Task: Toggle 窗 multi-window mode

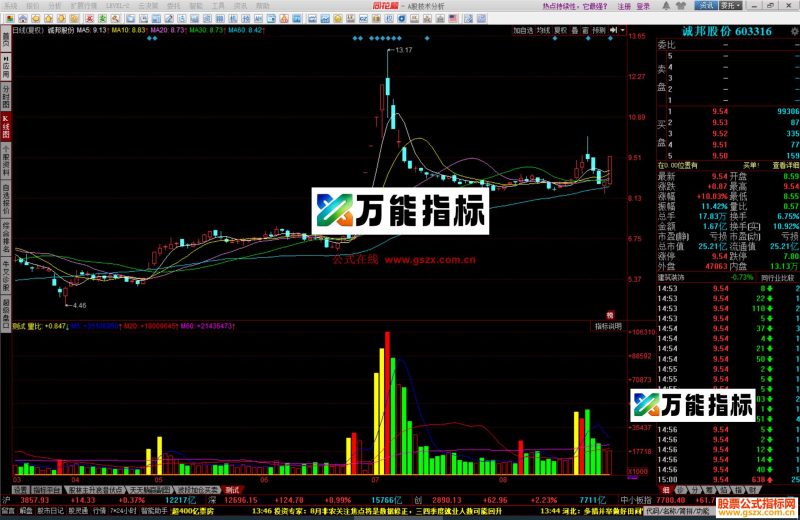Action: (x=585, y=31)
